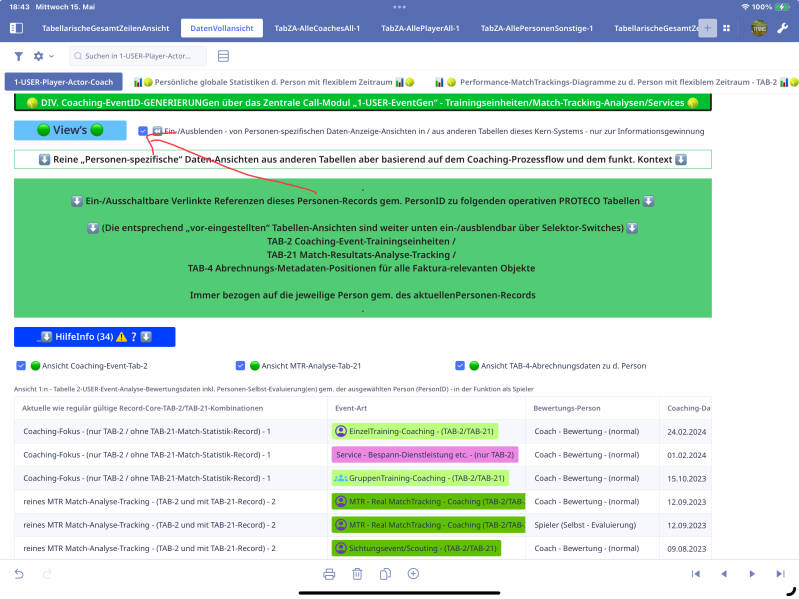Toggle row layout icon next to search
Image resolution: width=799 pixels, height=599 pixels.
coord(223,56)
